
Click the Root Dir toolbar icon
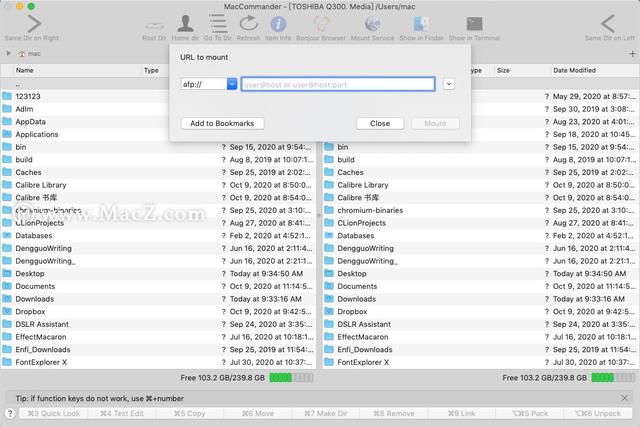click(154, 25)
